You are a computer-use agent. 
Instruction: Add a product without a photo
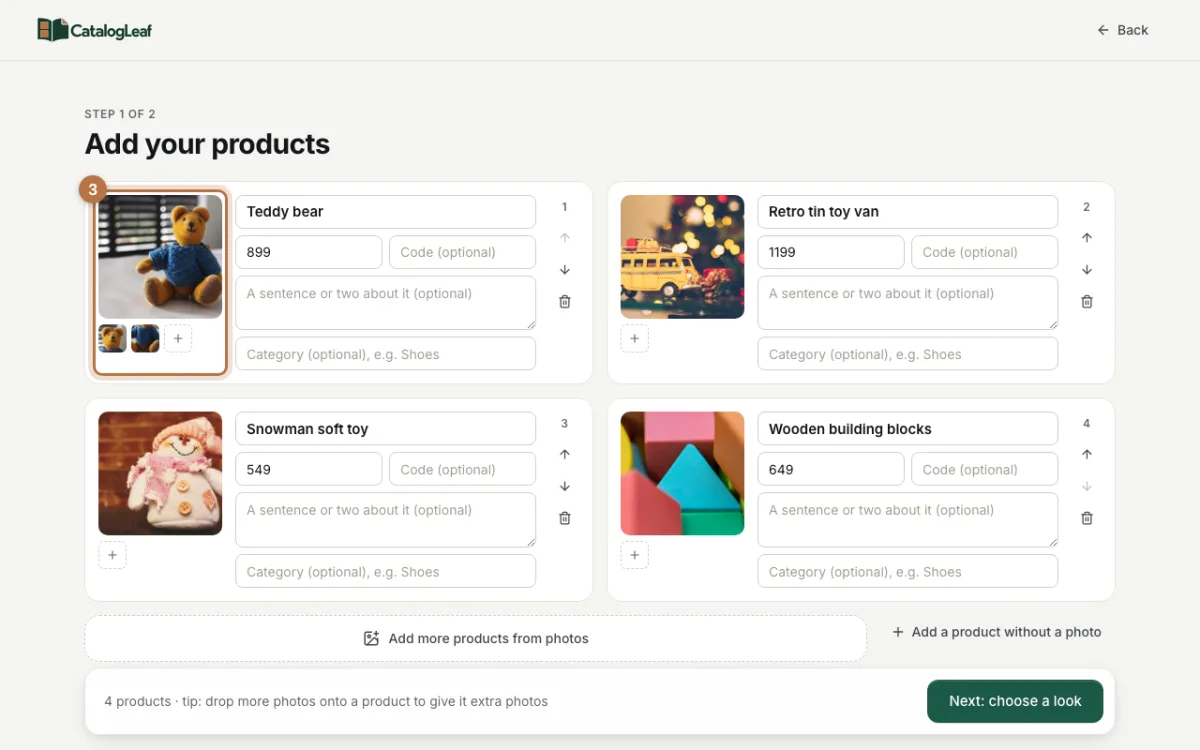(996, 632)
